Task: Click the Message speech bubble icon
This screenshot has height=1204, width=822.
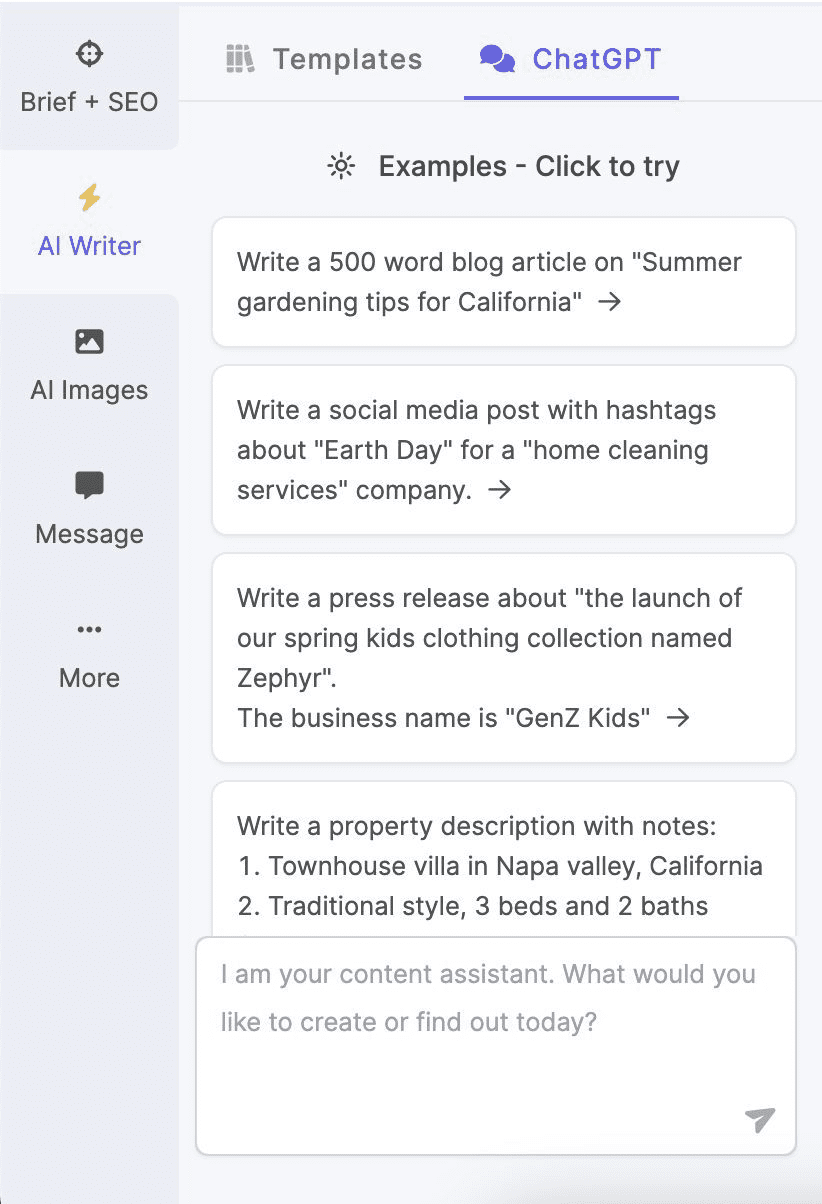Action: pos(89,486)
